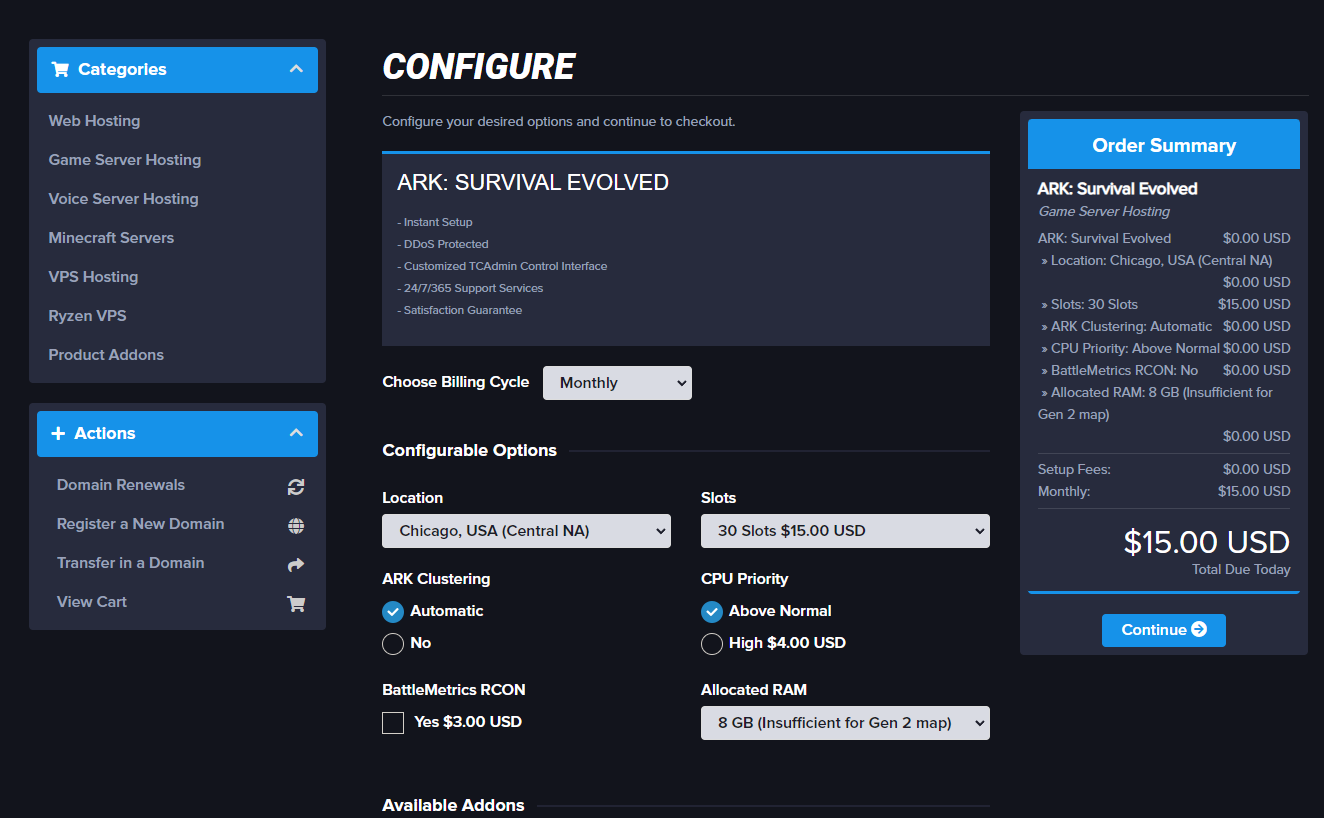This screenshot has height=818, width=1324.
Task: Click the globe icon beside Register a New Domain
Action: coord(295,524)
